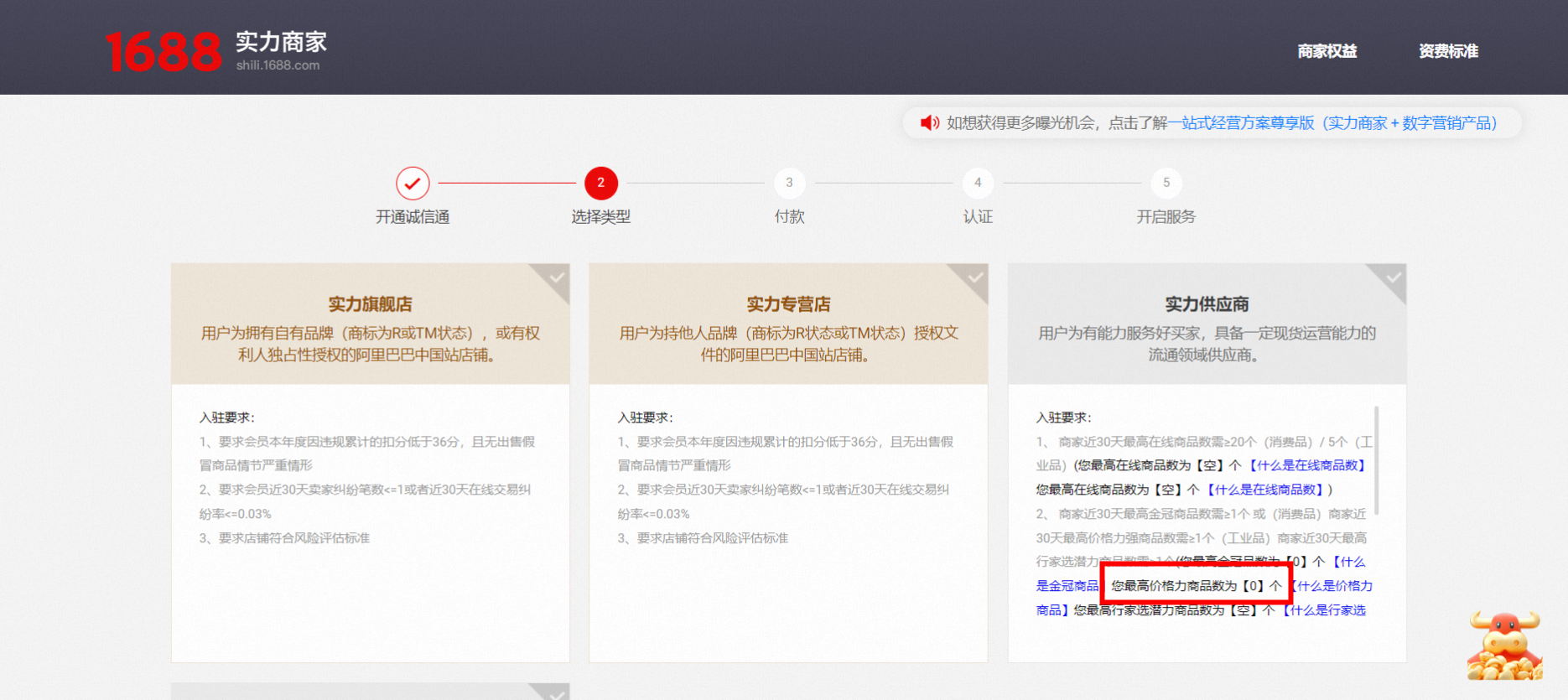Image resolution: width=1568 pixels, height=700 pixels.
Task: Select the 实力旗舰店 card heading
Action: pyautogui.click(x=370, y=304)
